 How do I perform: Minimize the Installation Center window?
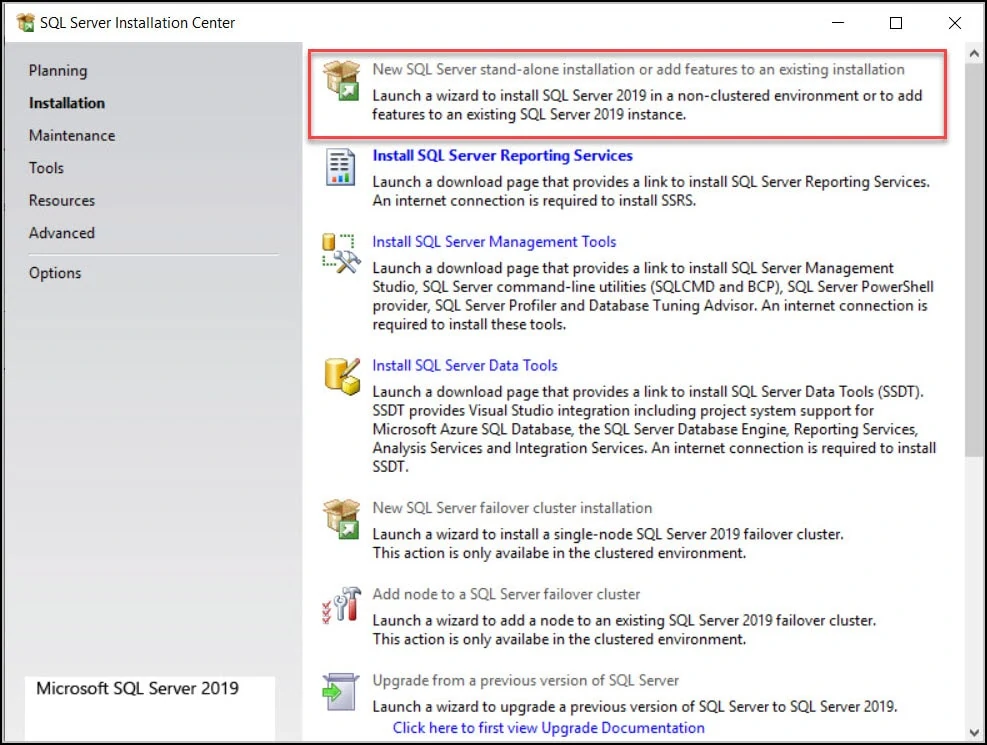tap(838, 23)
